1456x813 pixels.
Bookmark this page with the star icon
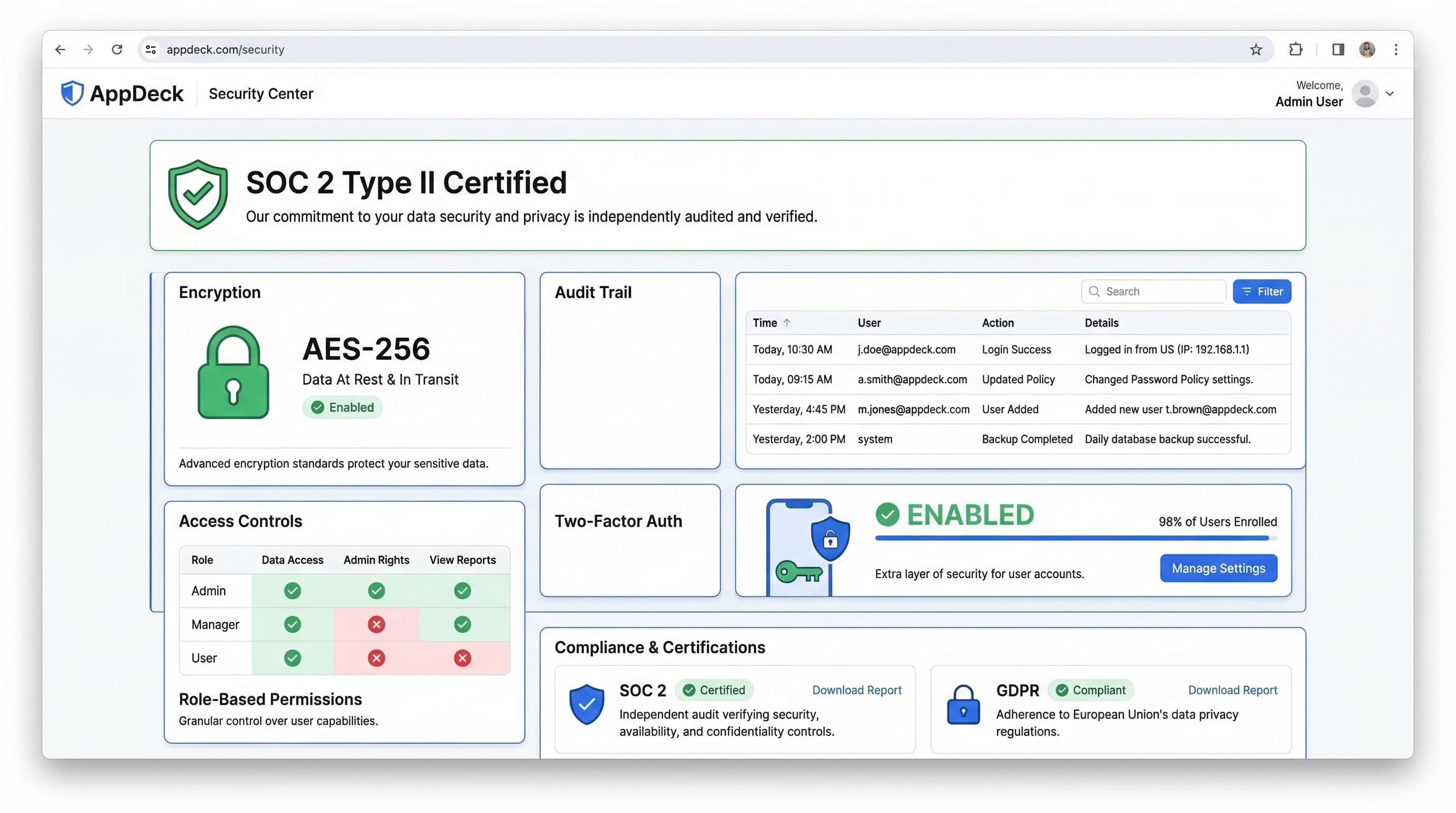(1255, 50)
